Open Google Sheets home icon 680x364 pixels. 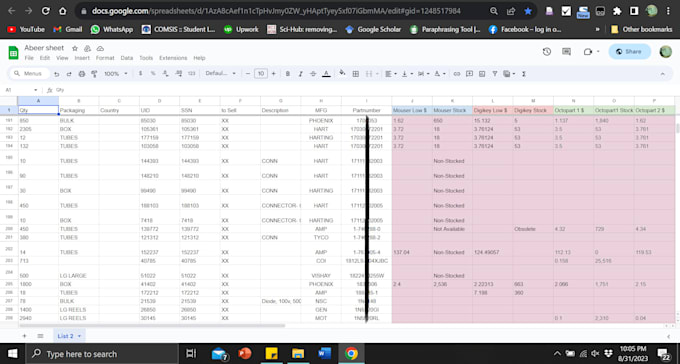13,52
